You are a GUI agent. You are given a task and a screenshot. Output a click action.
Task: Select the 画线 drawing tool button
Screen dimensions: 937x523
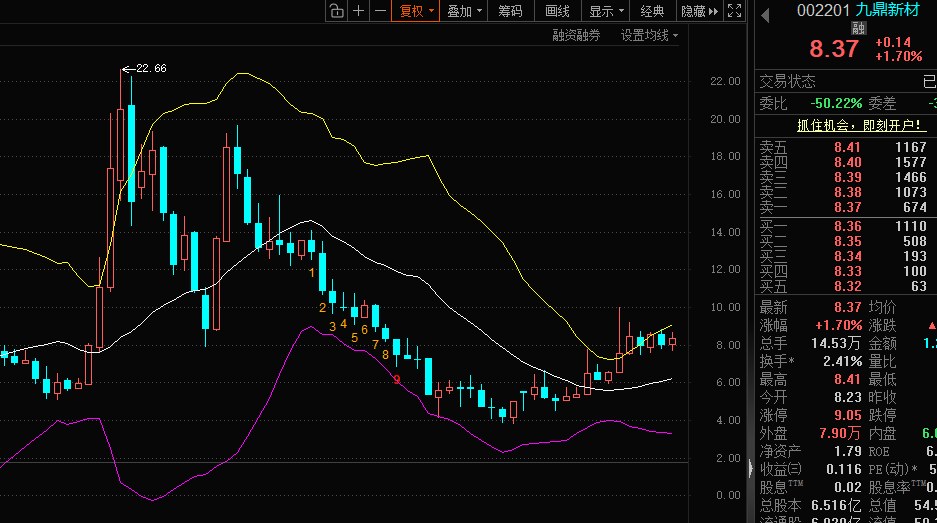[x=558, y=11]
